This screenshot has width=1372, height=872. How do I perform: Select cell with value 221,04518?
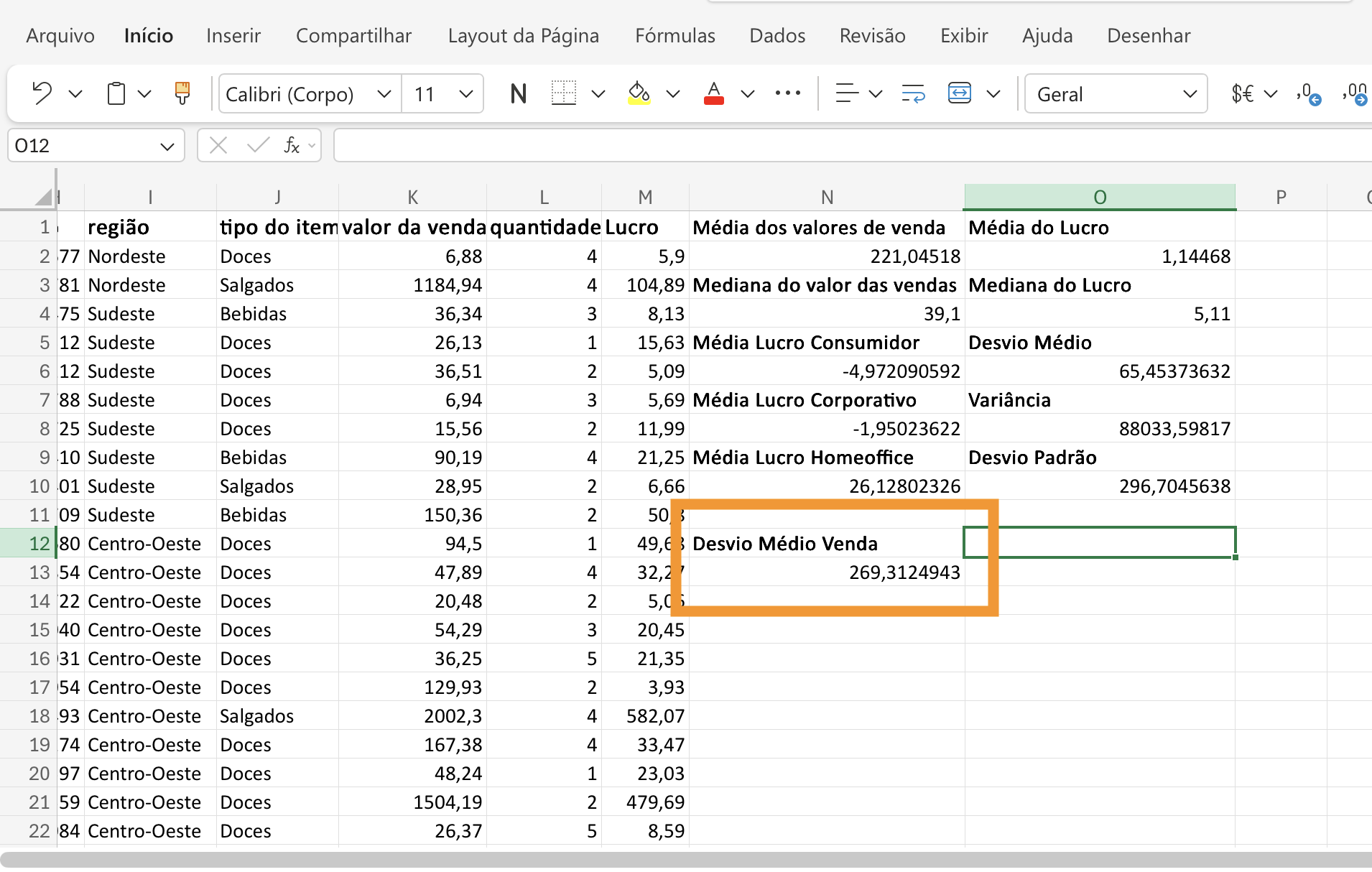click(x=827, y=256)
